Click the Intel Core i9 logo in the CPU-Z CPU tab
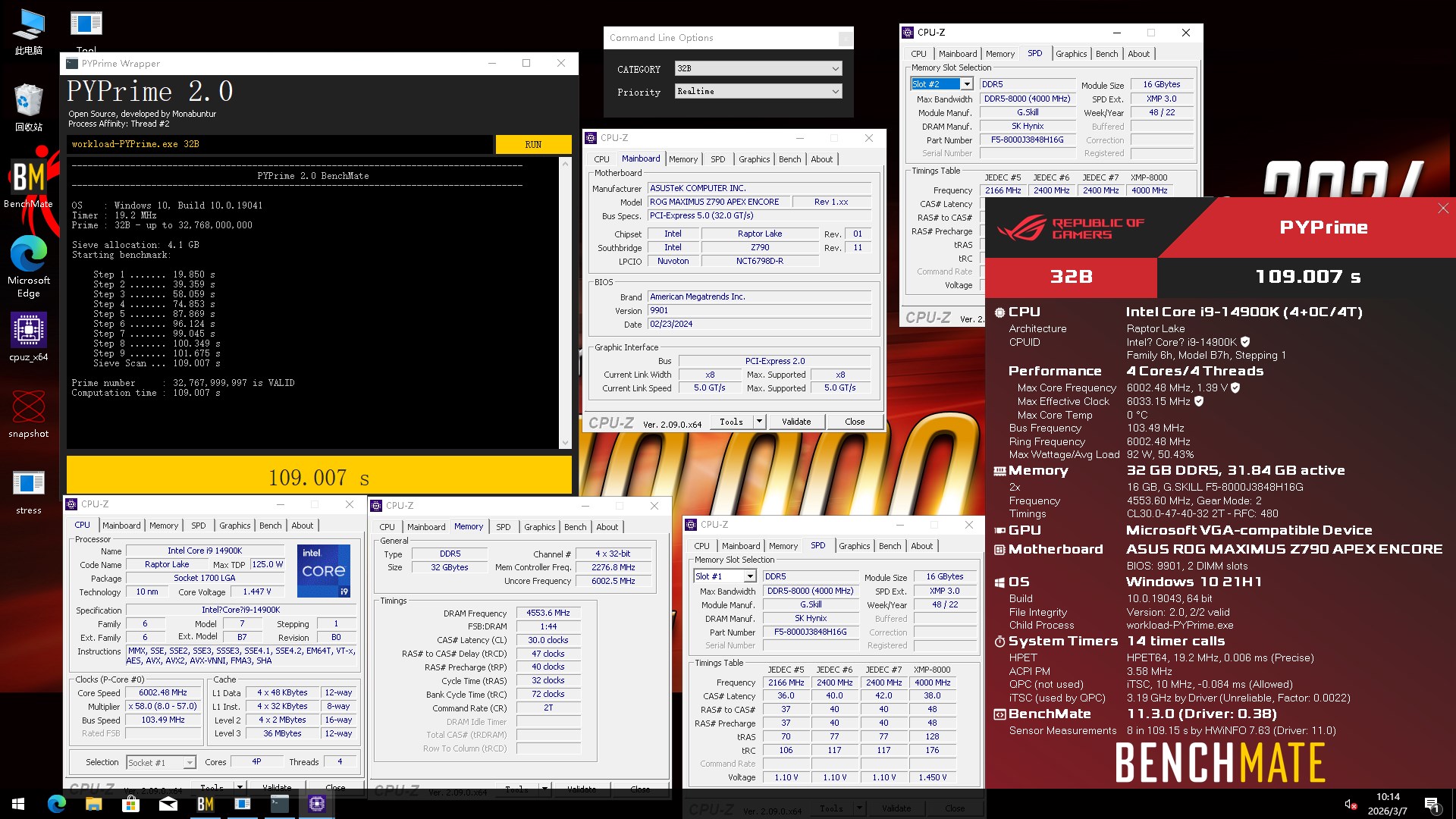The height and width of the screenshot is (819, 1456). (324, 570)
